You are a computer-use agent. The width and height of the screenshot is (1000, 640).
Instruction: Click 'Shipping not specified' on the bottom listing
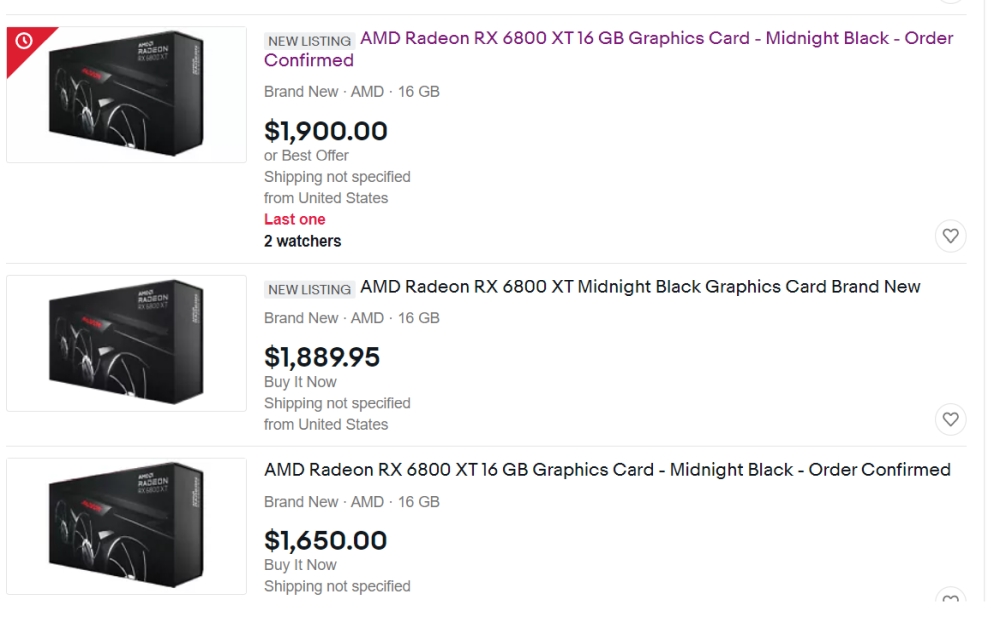[x=337, y=586]
